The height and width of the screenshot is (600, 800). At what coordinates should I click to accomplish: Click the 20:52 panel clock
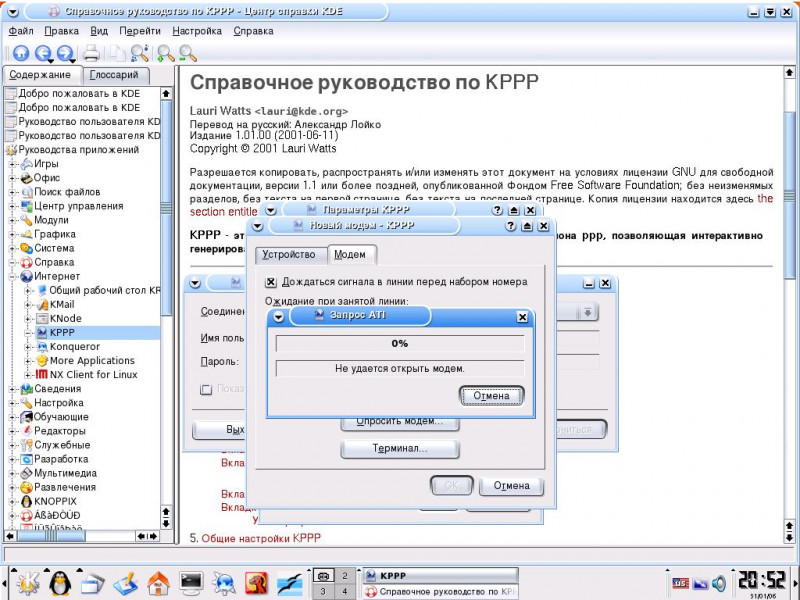(x=763, y=580)
